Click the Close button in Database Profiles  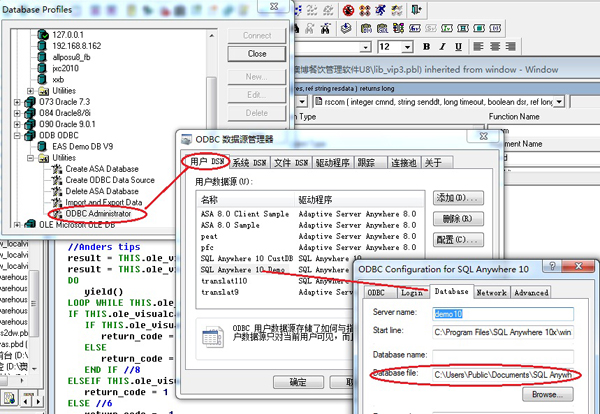pos(257,53)
